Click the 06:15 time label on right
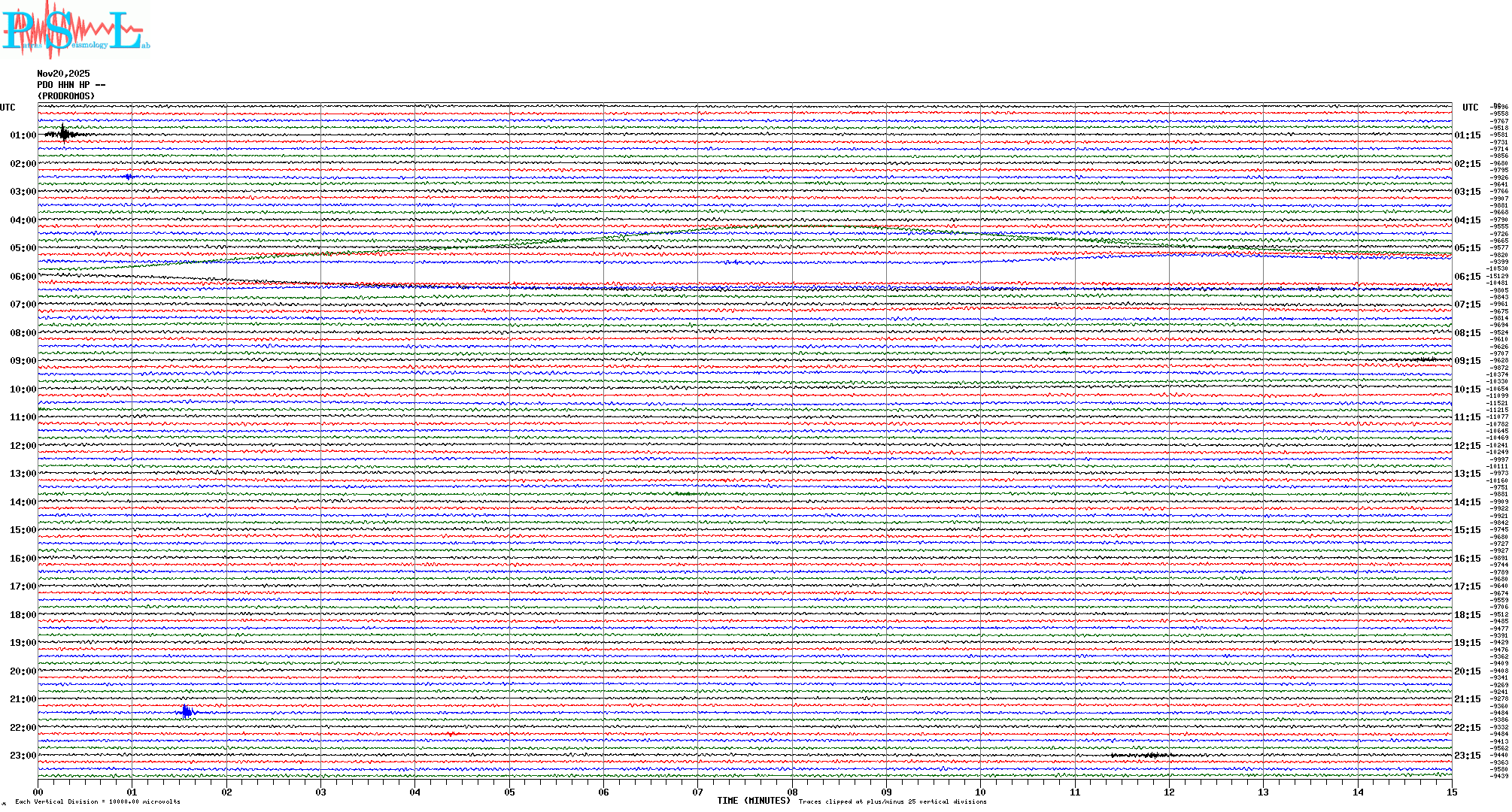This screenshot has width=1512, height=812. (x=1467, y=277)
